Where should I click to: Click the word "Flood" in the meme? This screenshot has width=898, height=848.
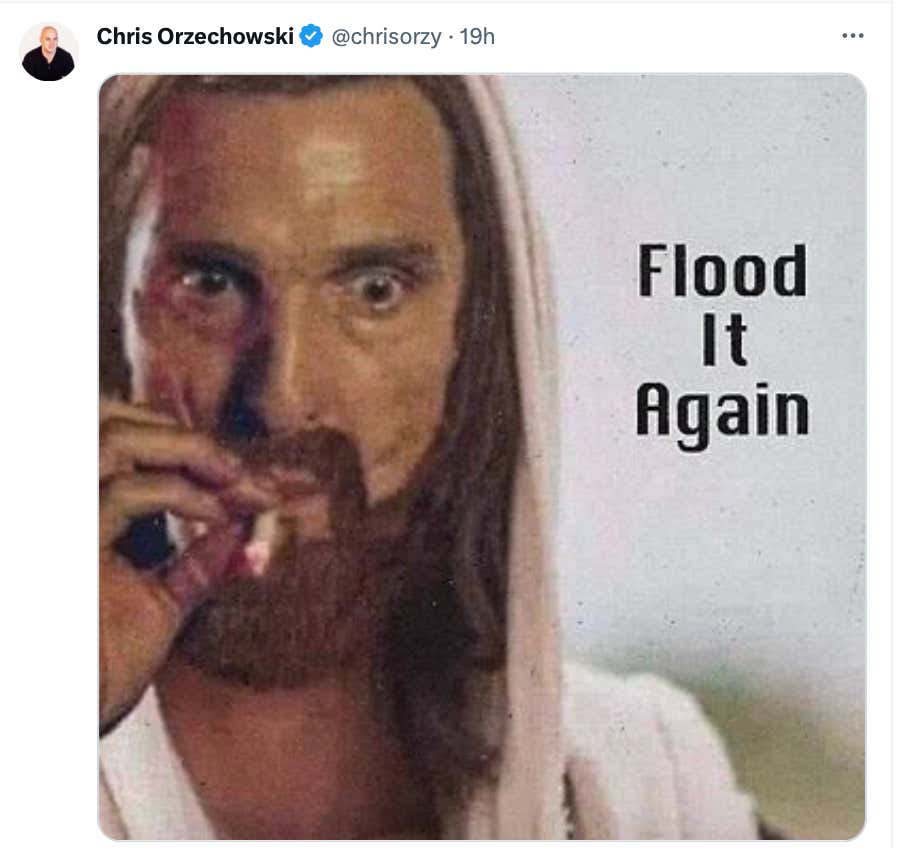click(x=722, y=270)
